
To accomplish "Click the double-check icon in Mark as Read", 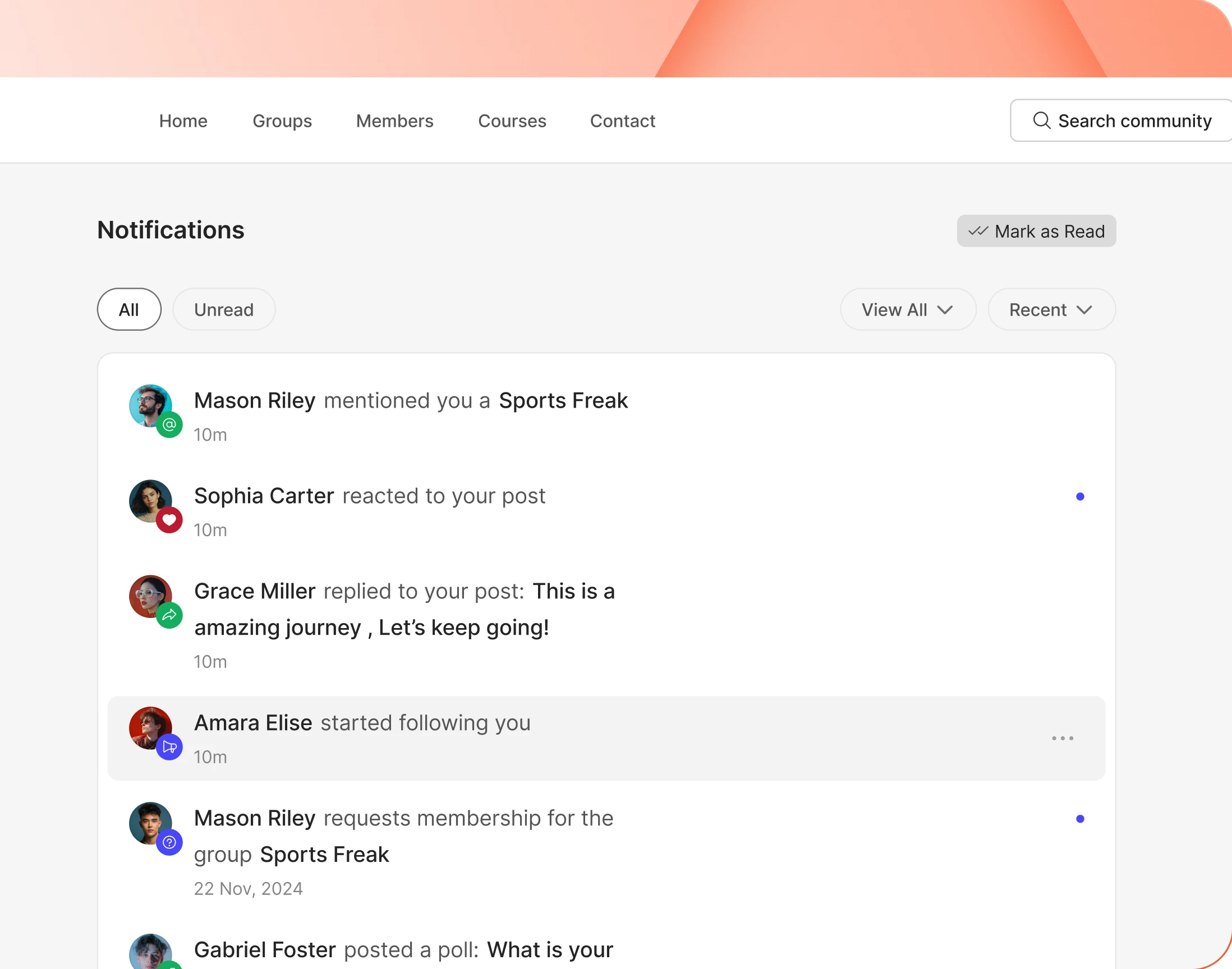I will click(x=978, y=231).
